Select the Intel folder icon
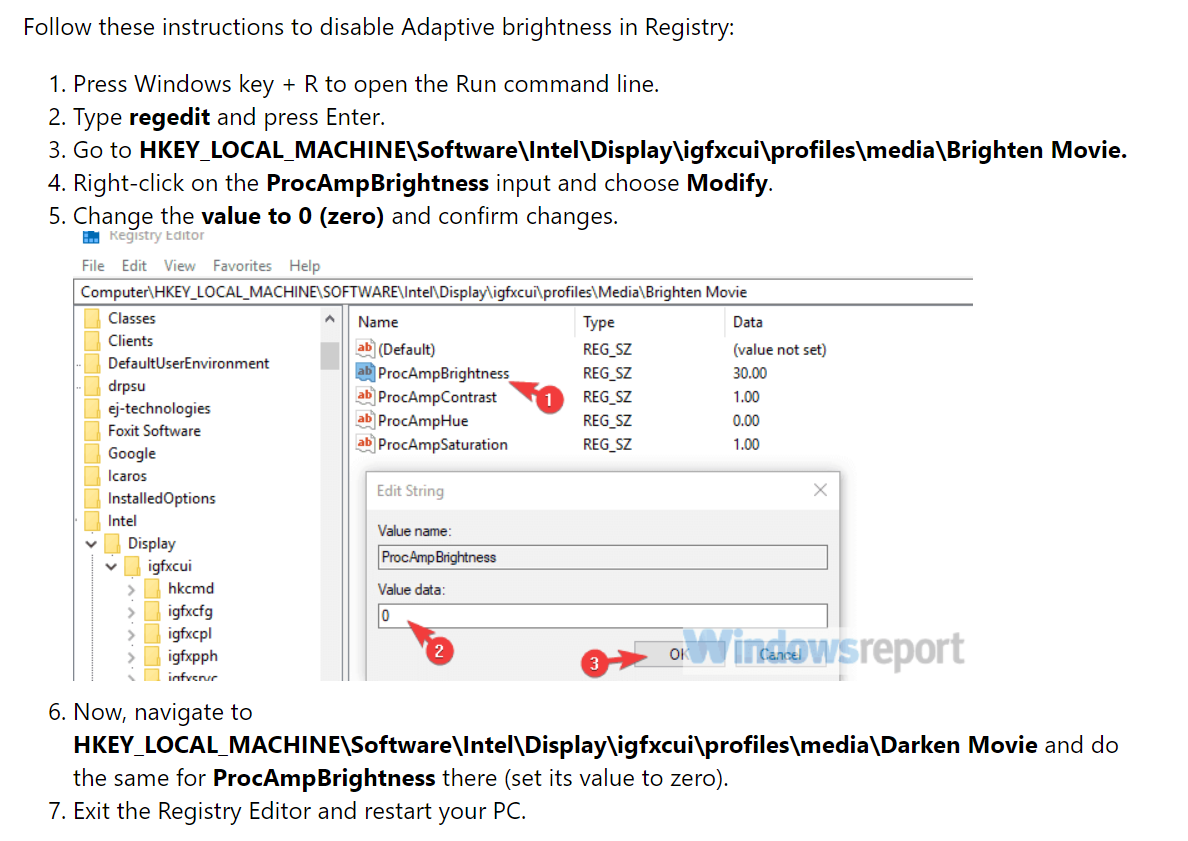Screen dimensions: 1188x841 [x=92, y=521]
